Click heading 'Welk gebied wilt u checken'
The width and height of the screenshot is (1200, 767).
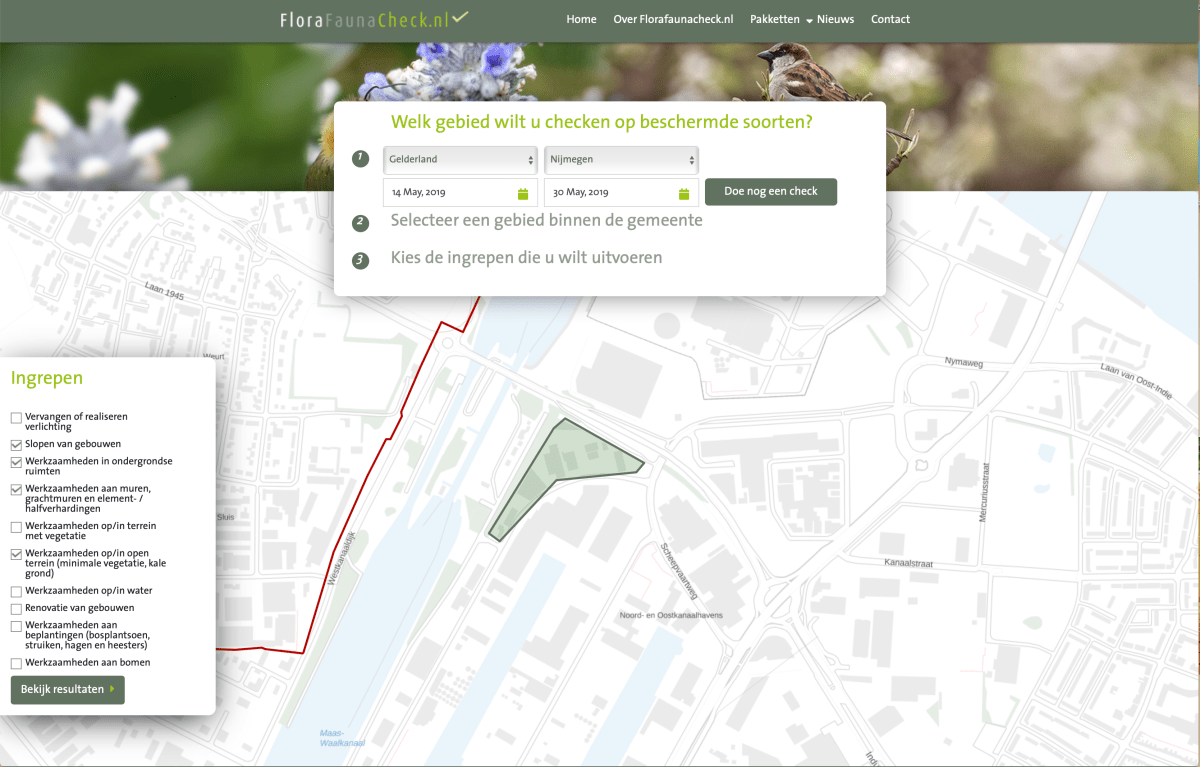click(x=602, y=122)
